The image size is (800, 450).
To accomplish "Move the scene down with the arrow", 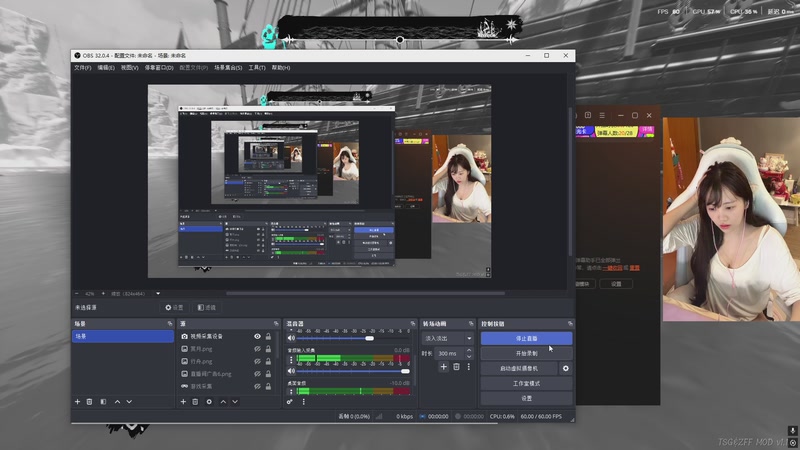I will (x=129, y=402).
